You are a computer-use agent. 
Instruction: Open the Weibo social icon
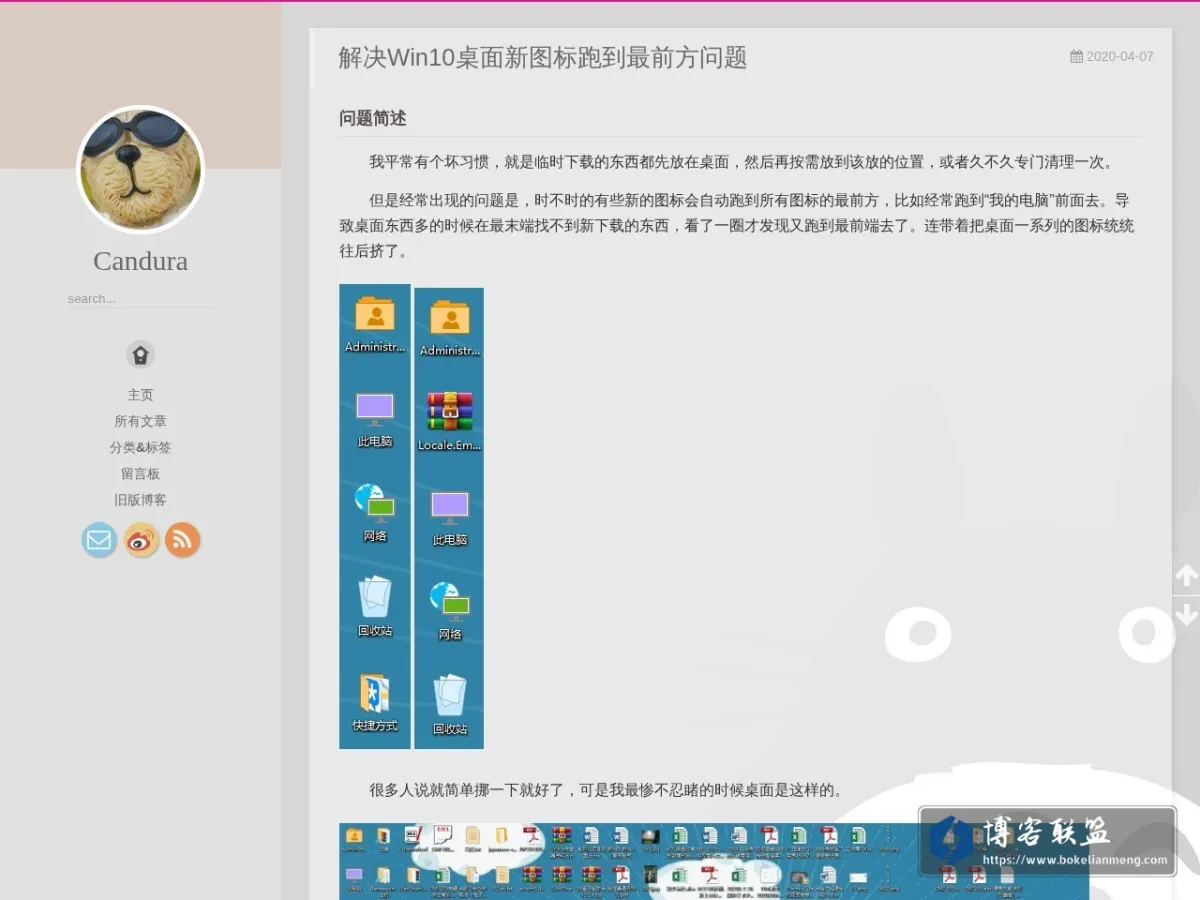point(141,540)
